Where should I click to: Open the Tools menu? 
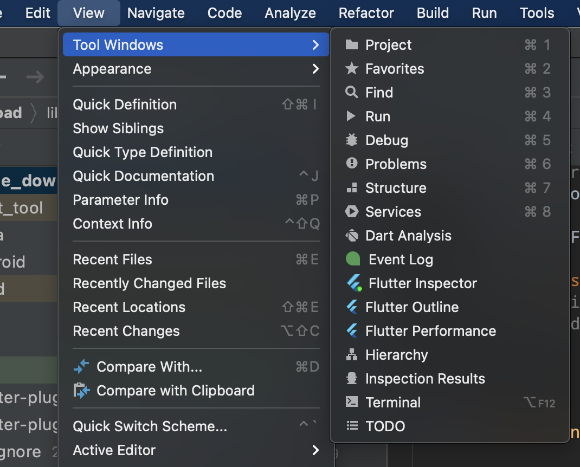pyautogui.click(x=537, y=13)
